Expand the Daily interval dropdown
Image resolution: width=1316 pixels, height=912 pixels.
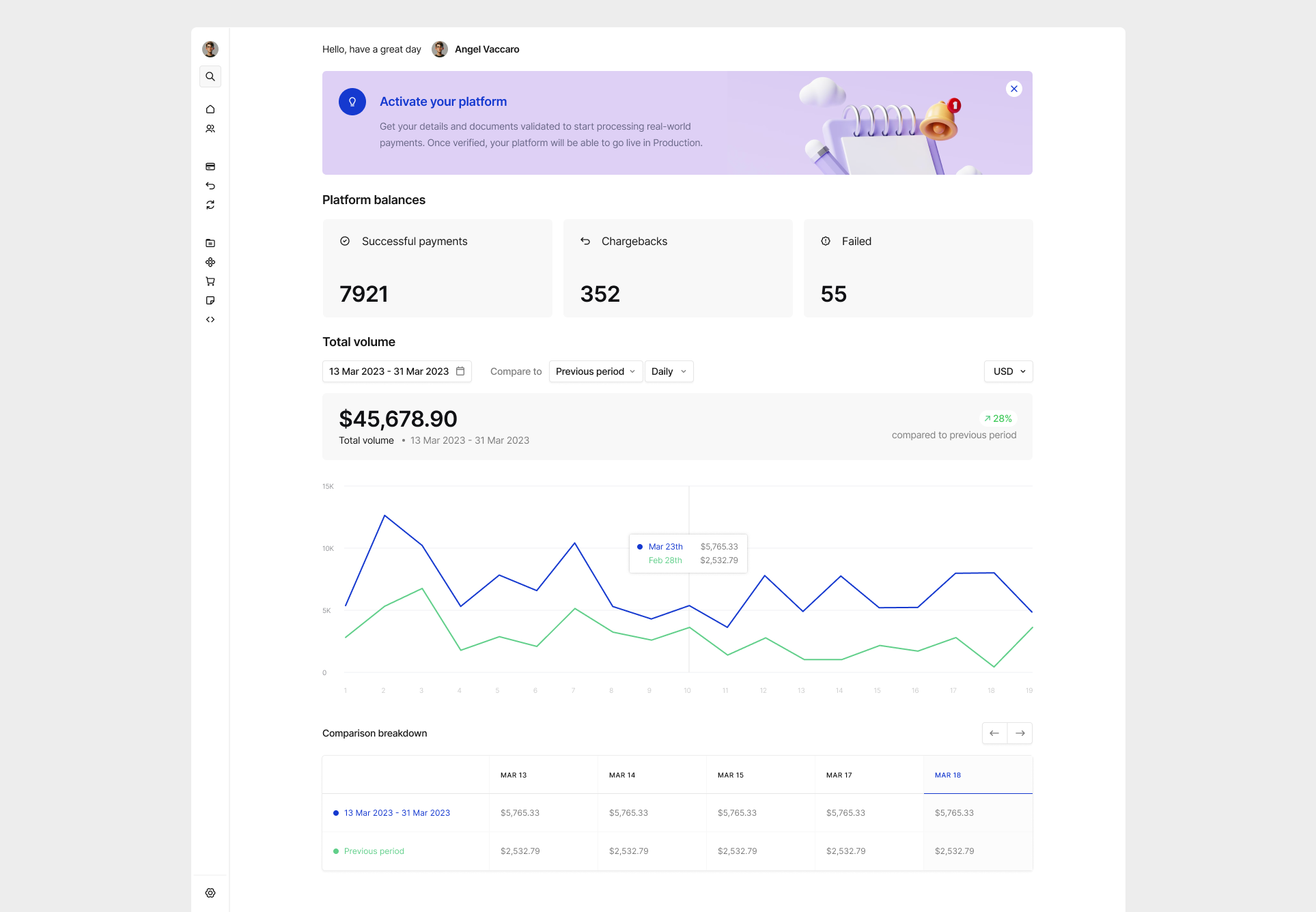[x=668, y=371]
